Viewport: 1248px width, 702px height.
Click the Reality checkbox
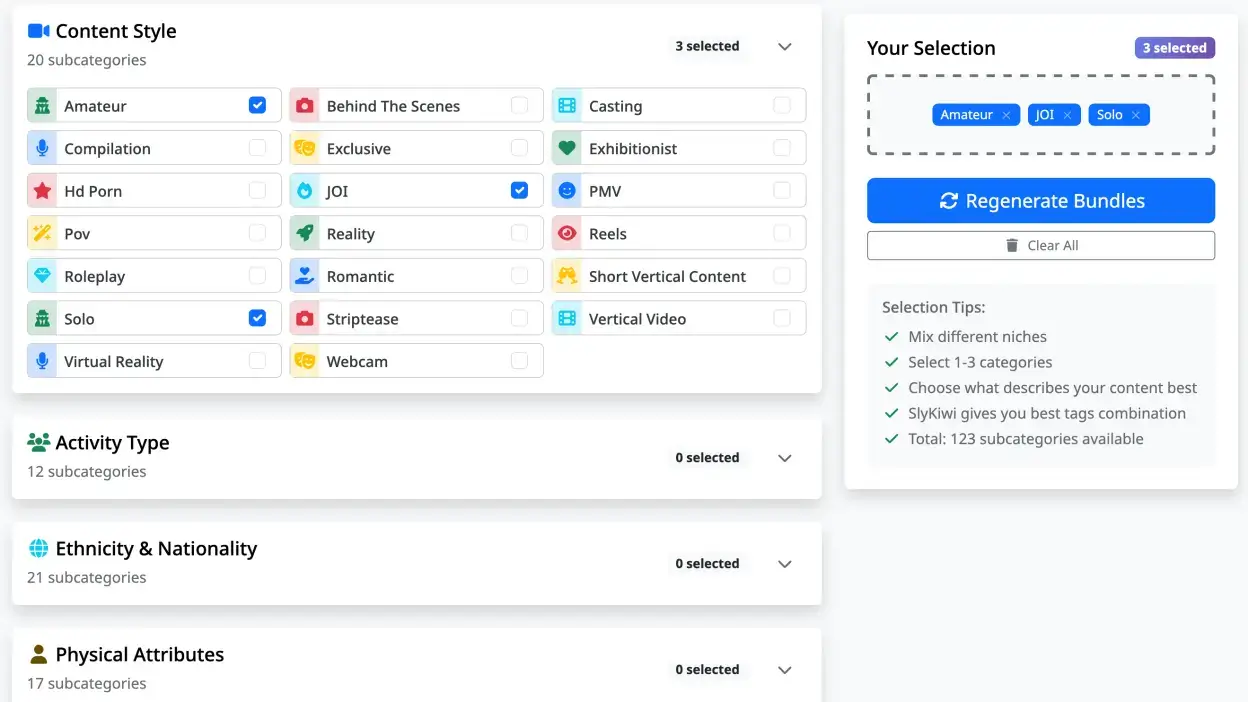point(519,233)
